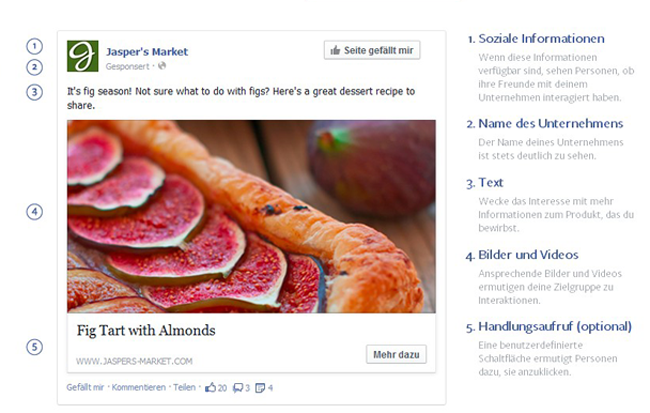Click the circled number 2 annotation marker

[x=35, y=67]
